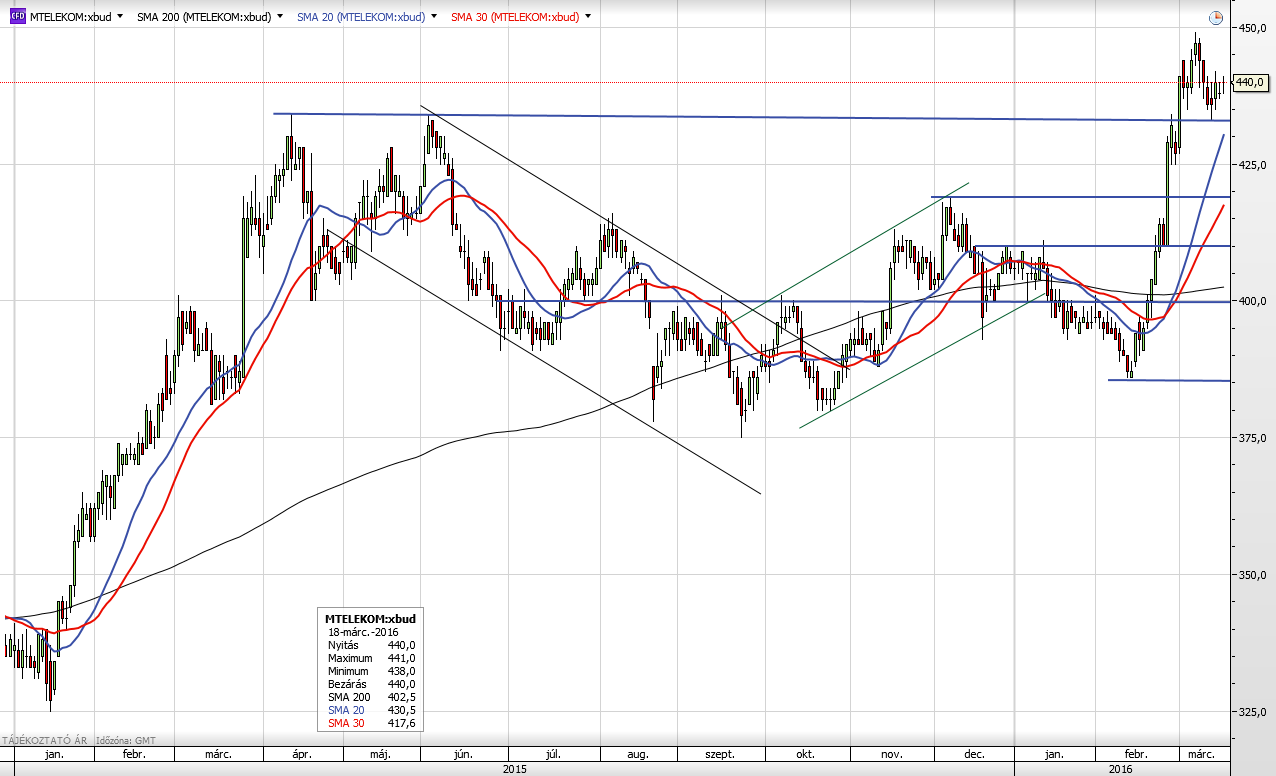Viewport: 1276px width, 776px height.
Task: Click the purple CFD instrument icon
Action: coord(16,17)
